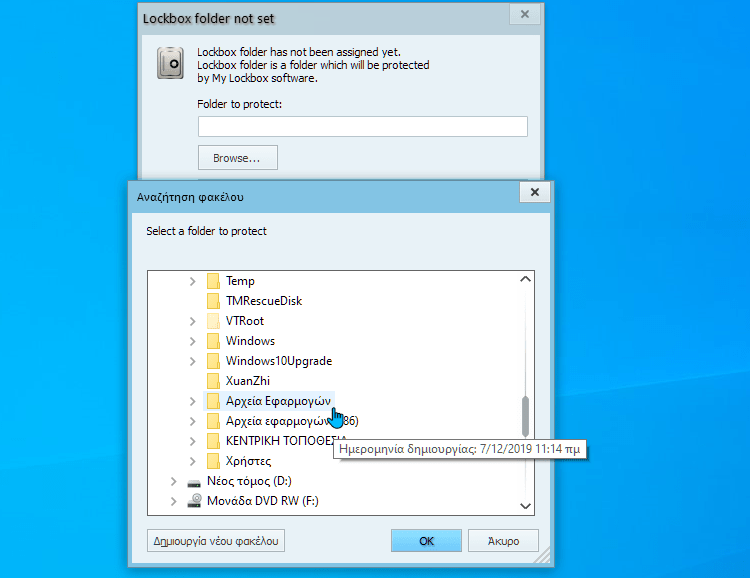This screenshot has width=750, height=578.
Task: Select the Αρχεία Εφαρμογών folder icon
Action: tap(213, 401)
